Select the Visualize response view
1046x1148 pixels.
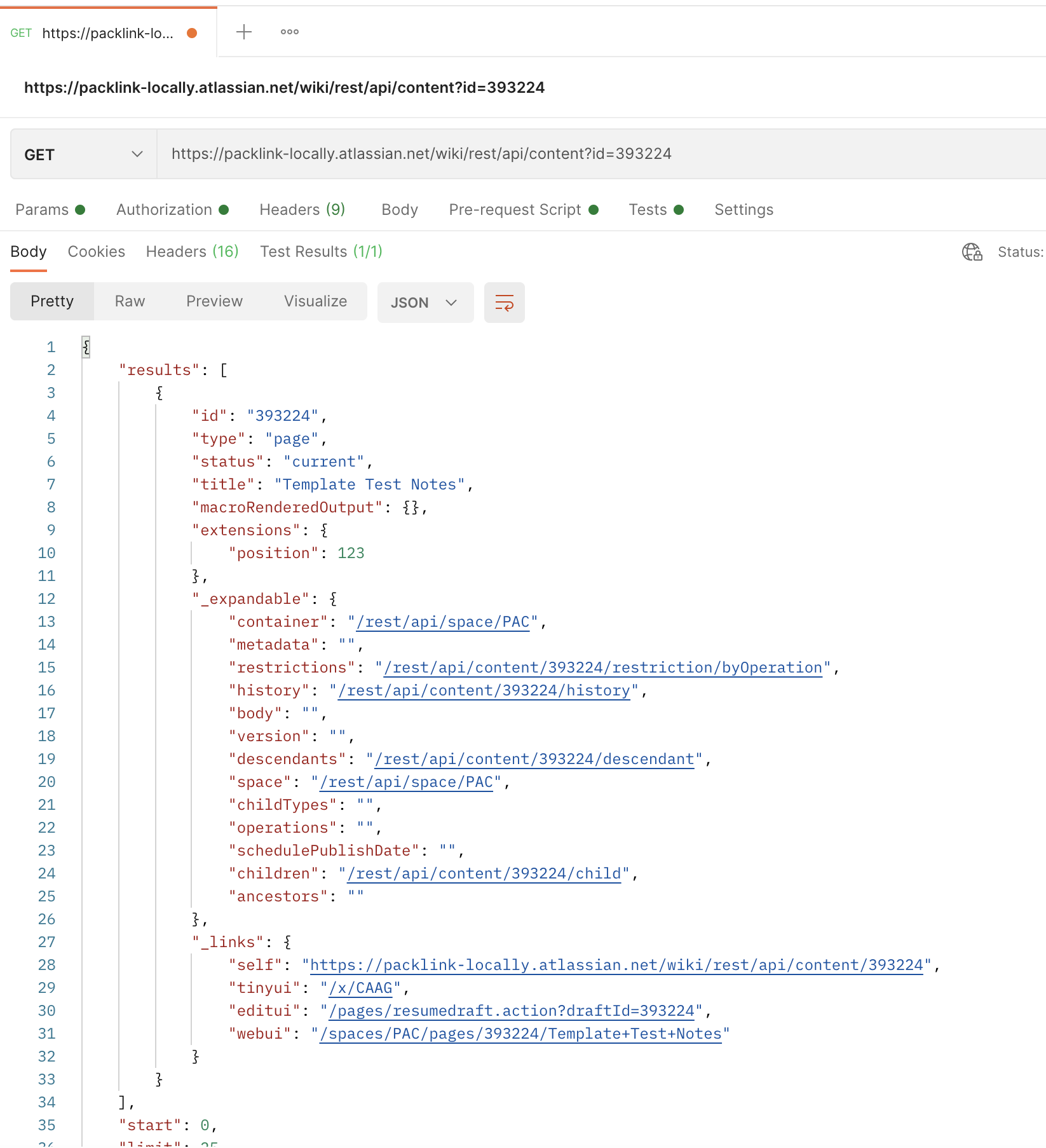[315, 301]
